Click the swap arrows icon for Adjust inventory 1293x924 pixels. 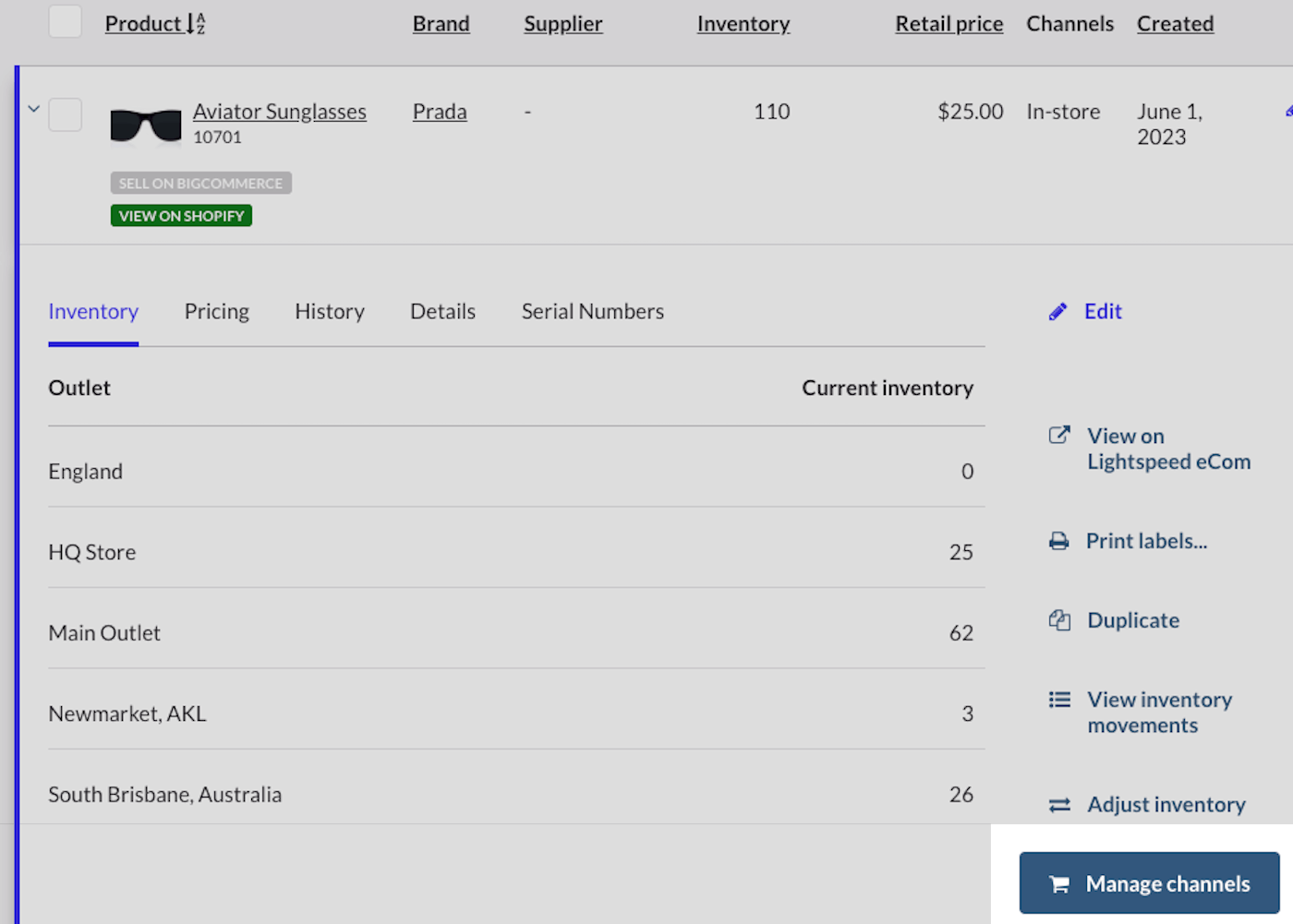tap(1059, 805)
